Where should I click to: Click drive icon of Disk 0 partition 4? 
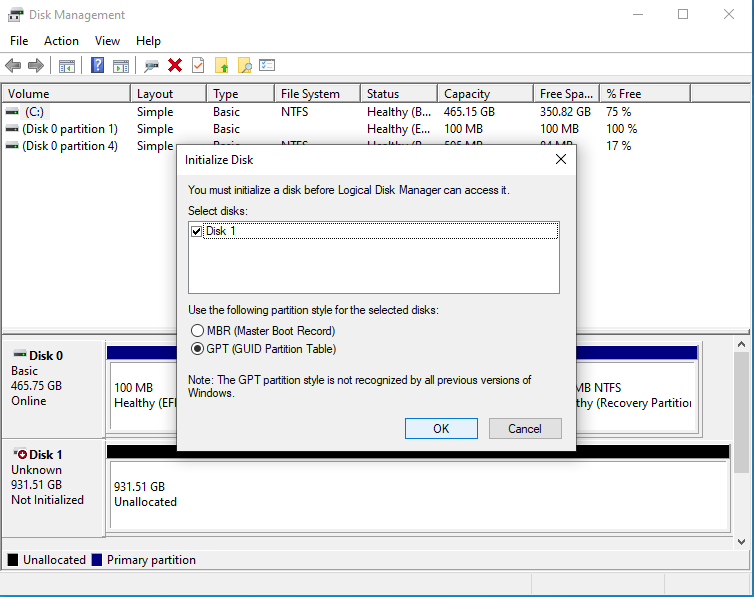pyautogui.click(x=12, y=146)
